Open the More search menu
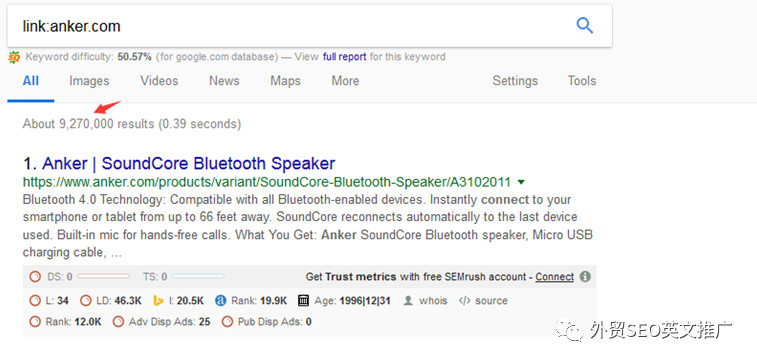 point(345,81)
